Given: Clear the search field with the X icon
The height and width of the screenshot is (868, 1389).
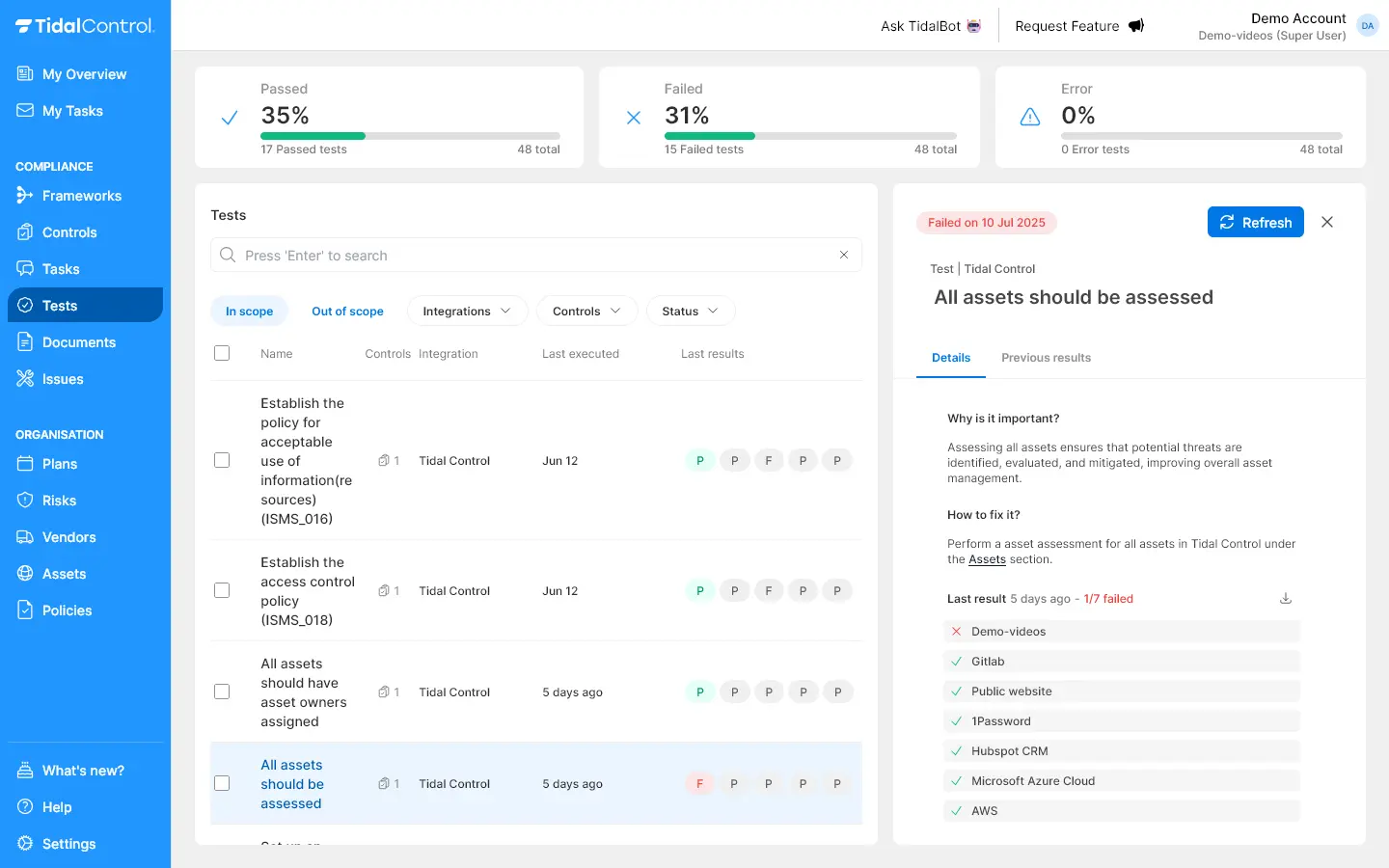Looking at the screenshot, I should click(x=843, y=256).
